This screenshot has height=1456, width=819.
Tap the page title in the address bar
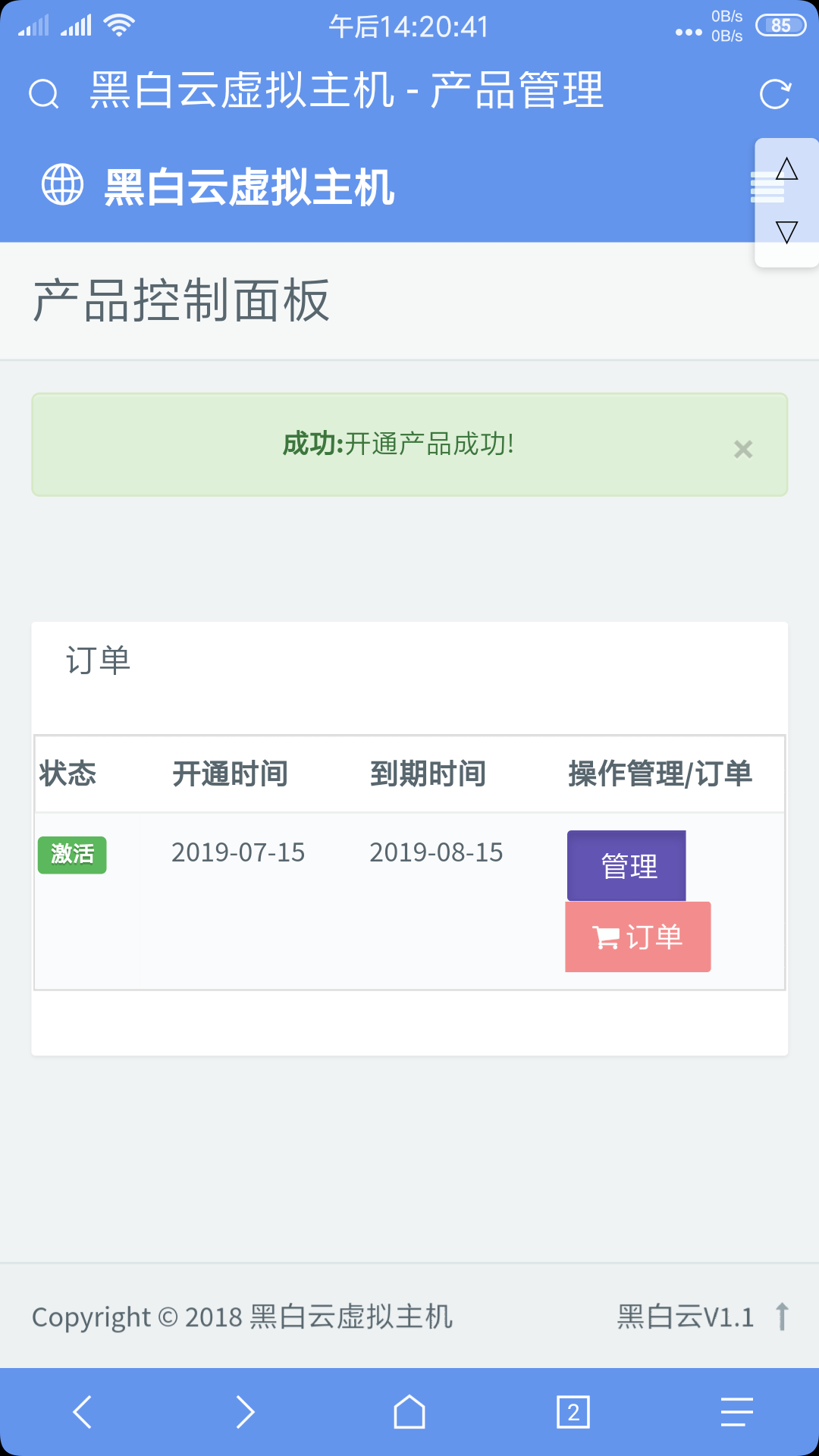pyautogui.click(x=347, y=90)
